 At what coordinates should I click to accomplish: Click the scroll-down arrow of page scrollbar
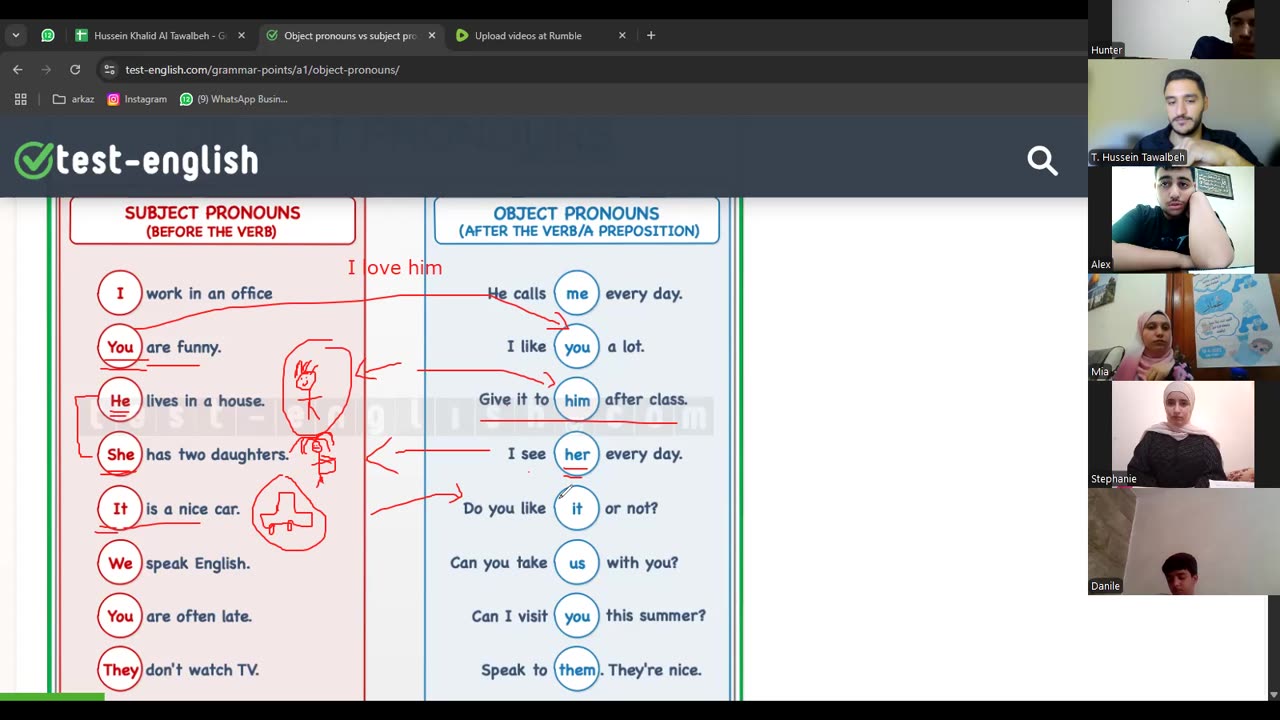pyautogui.click(x=1273, y=694)
